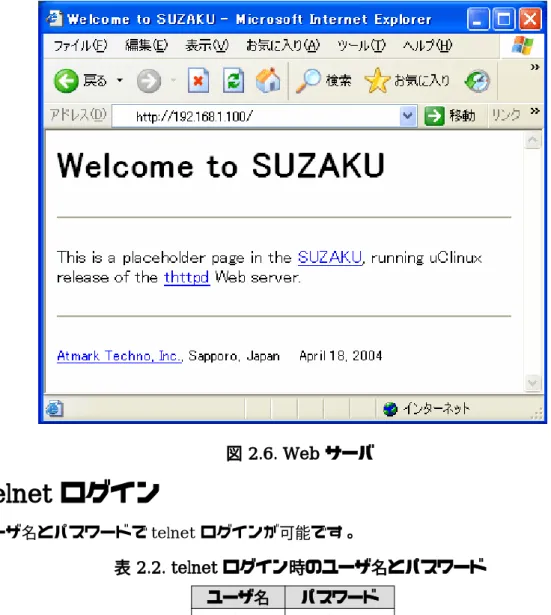Click the アドレス(D) address label
This screenshot has width=551, height=615.
pyautogui.click(x=78, y=115)
